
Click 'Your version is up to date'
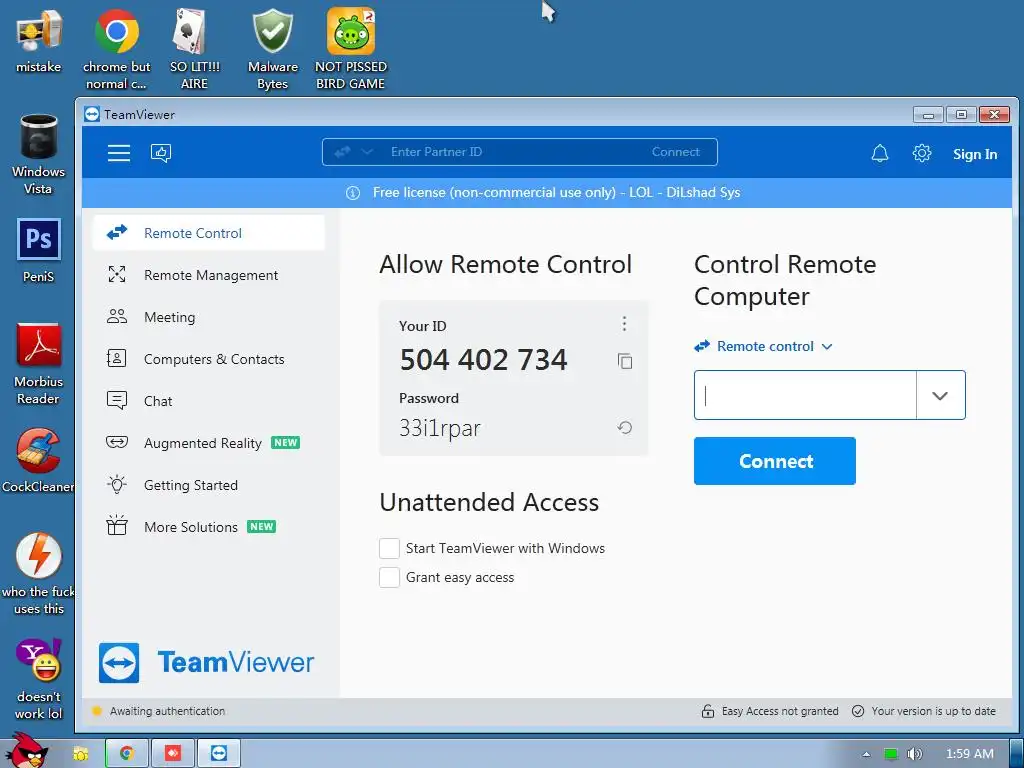click(924, 711)
